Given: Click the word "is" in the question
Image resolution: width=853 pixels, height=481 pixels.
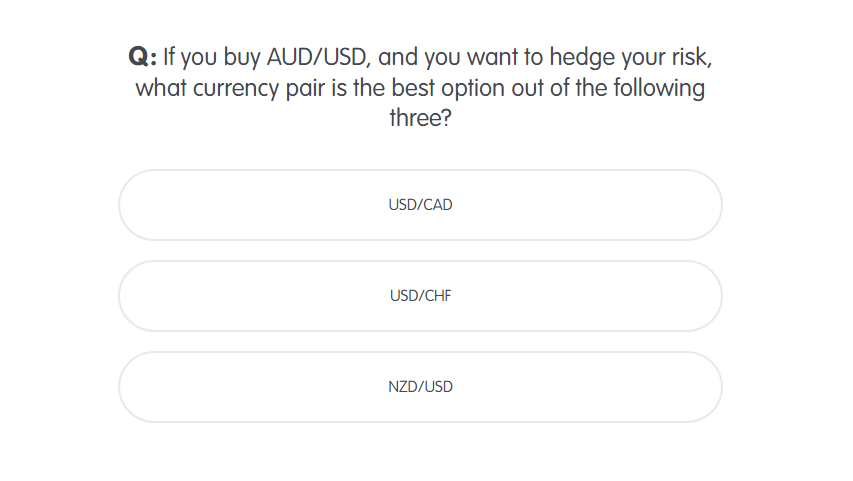Looking at the screenshot, I should (336, 88).
